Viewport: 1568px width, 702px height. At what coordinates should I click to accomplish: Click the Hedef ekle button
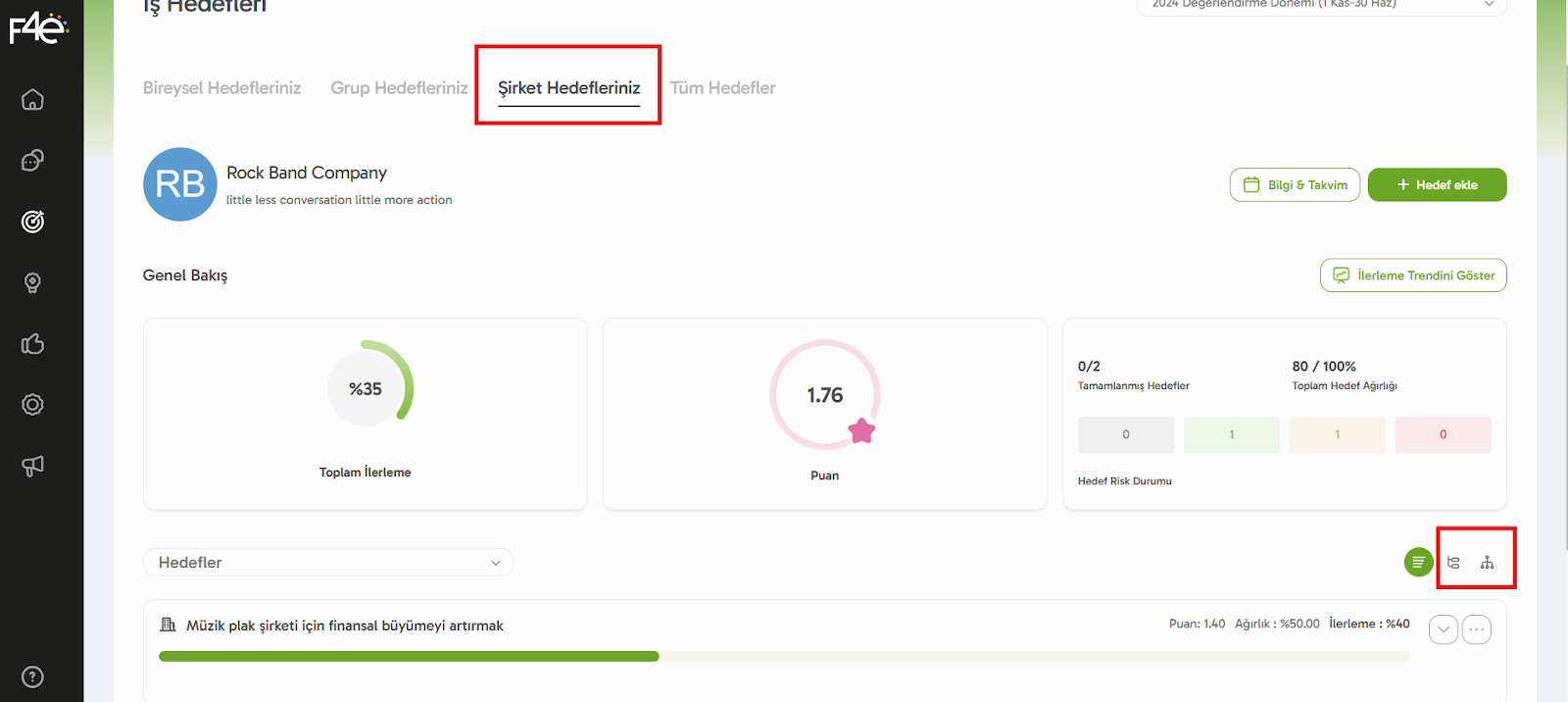pyautogui.click(x=1437, y=184)
